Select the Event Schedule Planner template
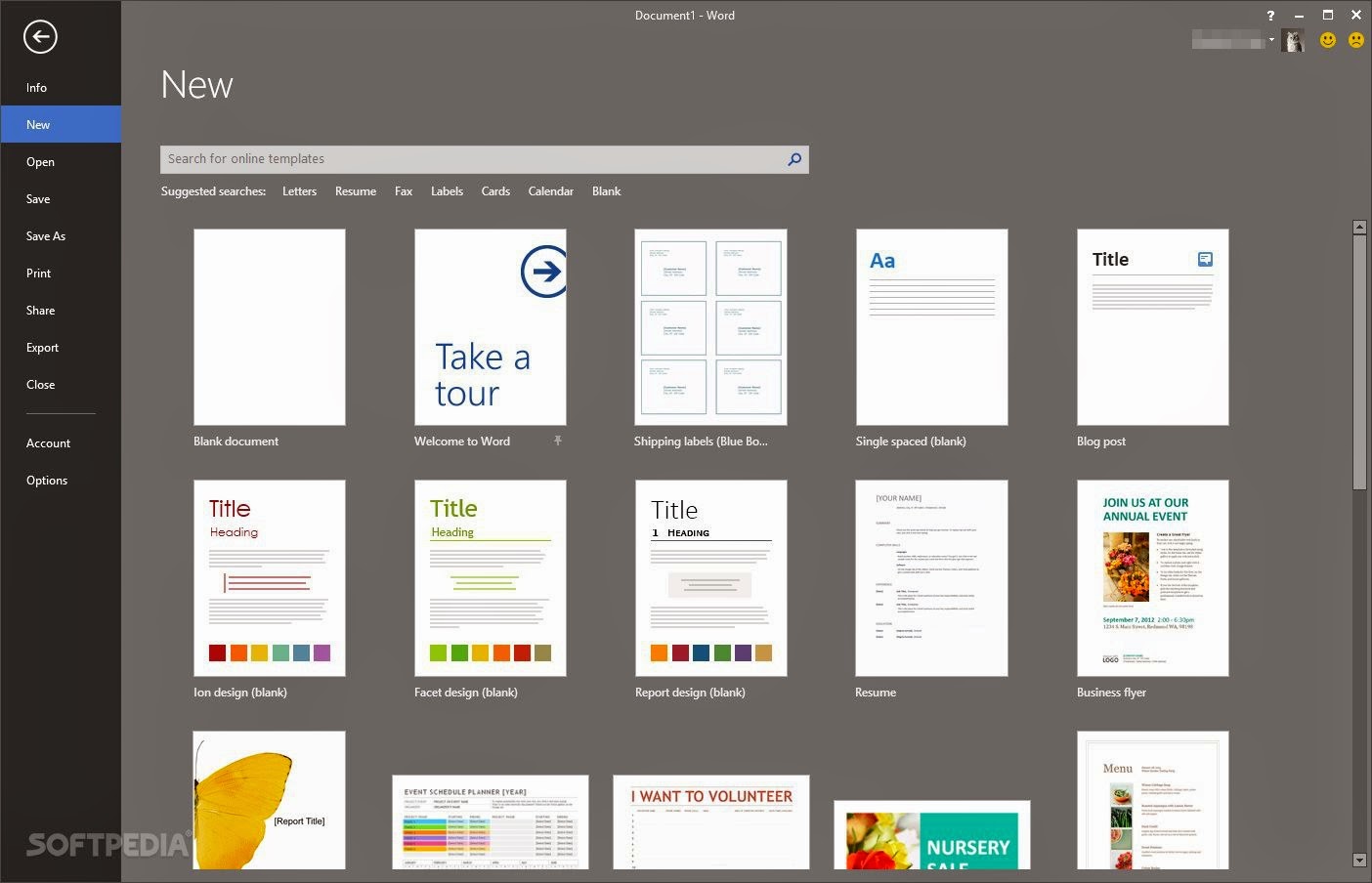Image resolution: width=1372 pixels, height=883 pixels. coord(491,822)
